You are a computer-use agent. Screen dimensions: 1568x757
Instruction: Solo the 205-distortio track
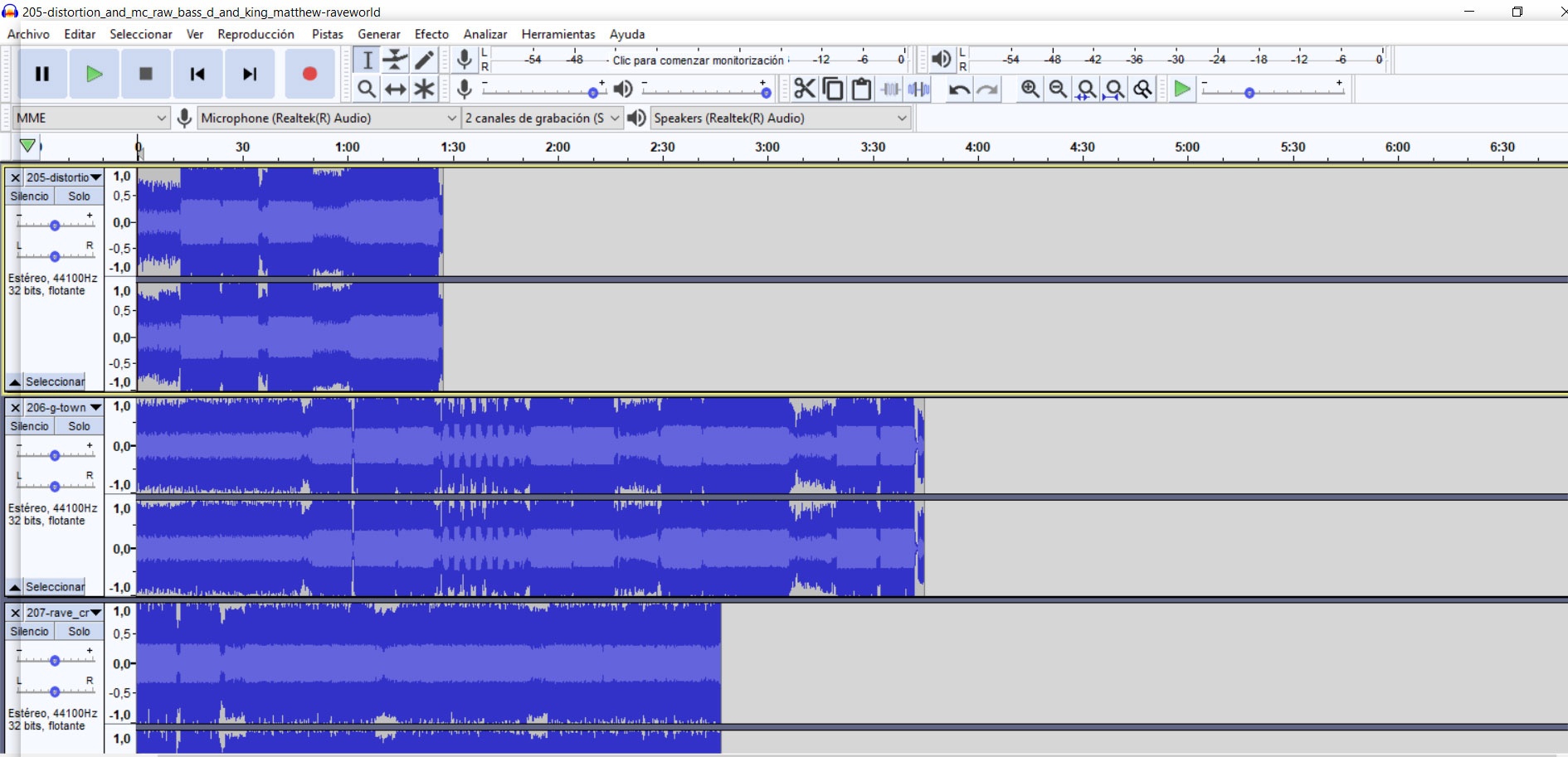pos(79,197)
